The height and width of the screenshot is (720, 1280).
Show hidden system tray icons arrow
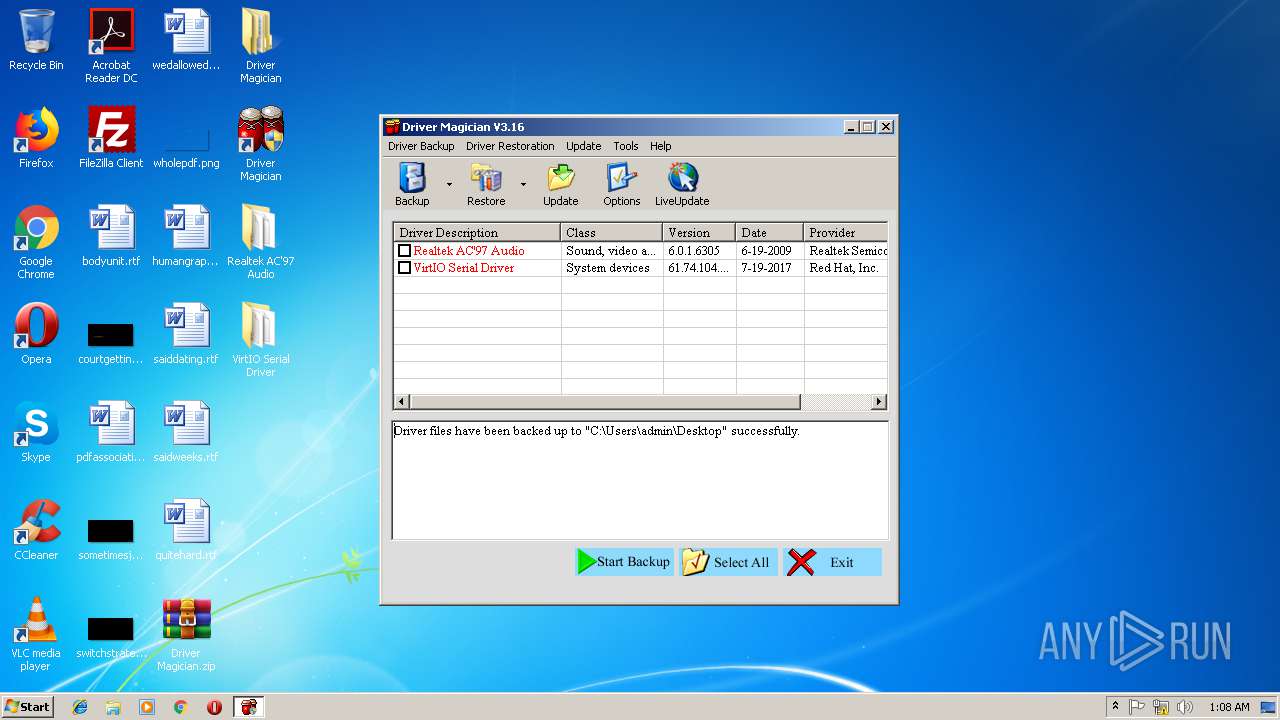pos(1115,707)
